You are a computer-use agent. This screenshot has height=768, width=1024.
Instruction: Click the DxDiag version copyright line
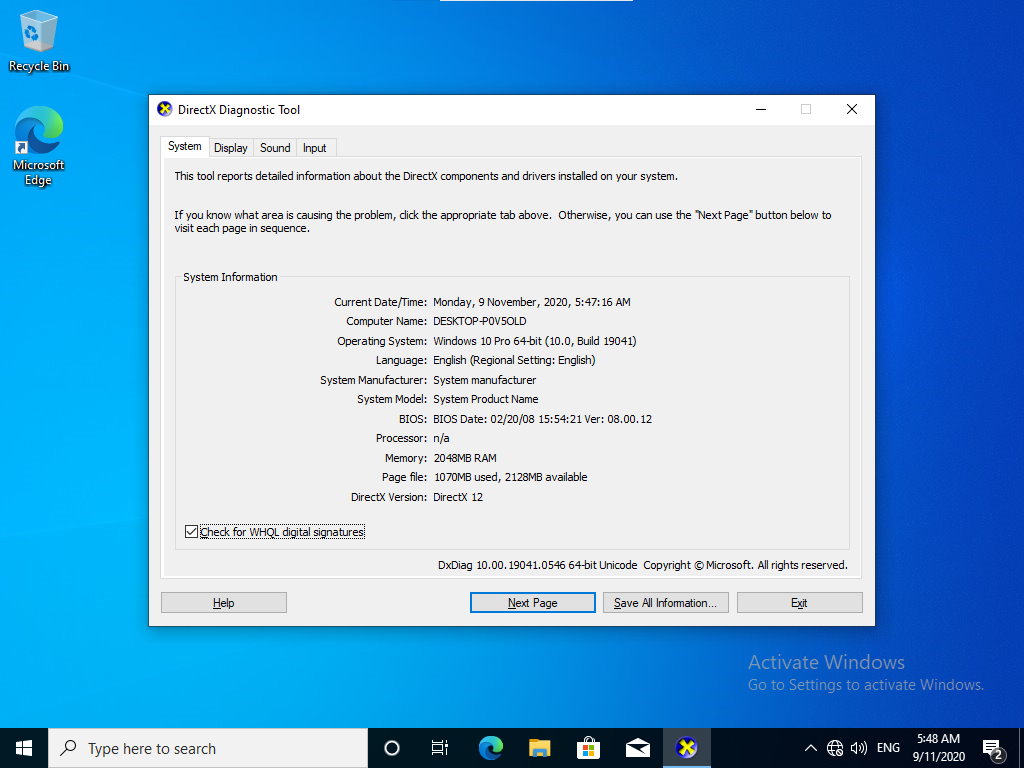(x=643, y=565)
